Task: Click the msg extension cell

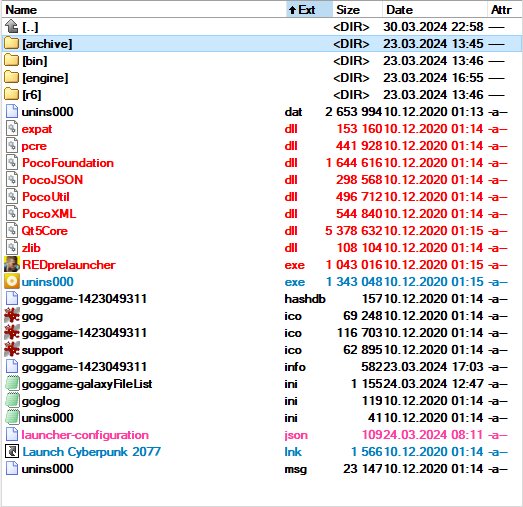Action: tap(296, 469)
